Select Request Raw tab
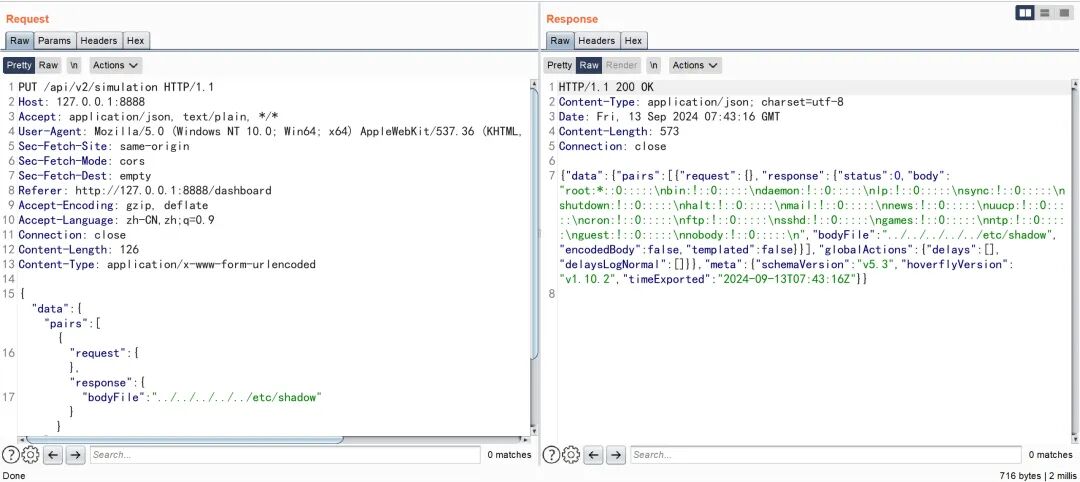Screen dimensions: 1080x482 (x=20, y=41)
